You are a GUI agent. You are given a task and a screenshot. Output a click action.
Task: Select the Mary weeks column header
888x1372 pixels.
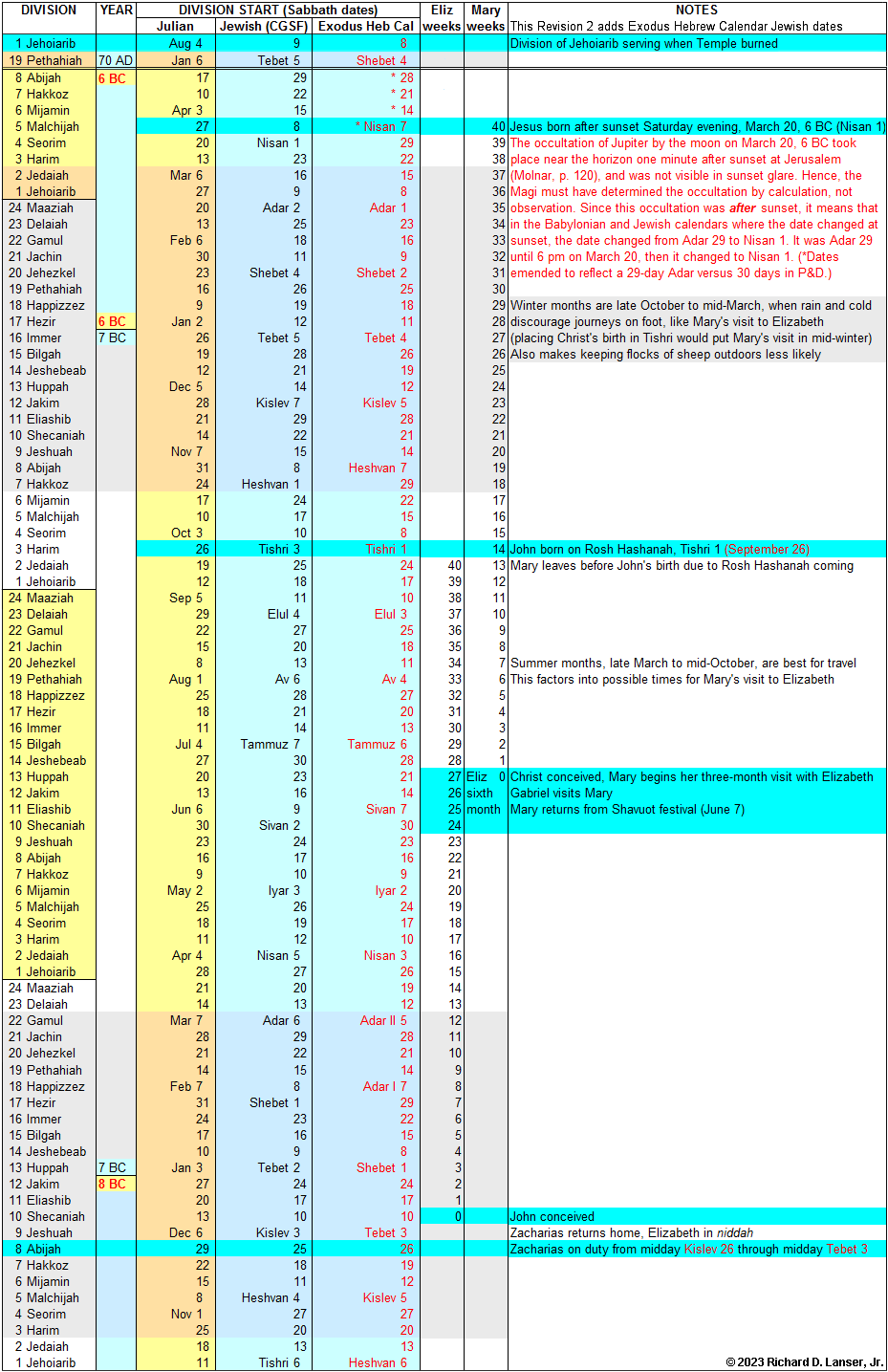[486, 18]
